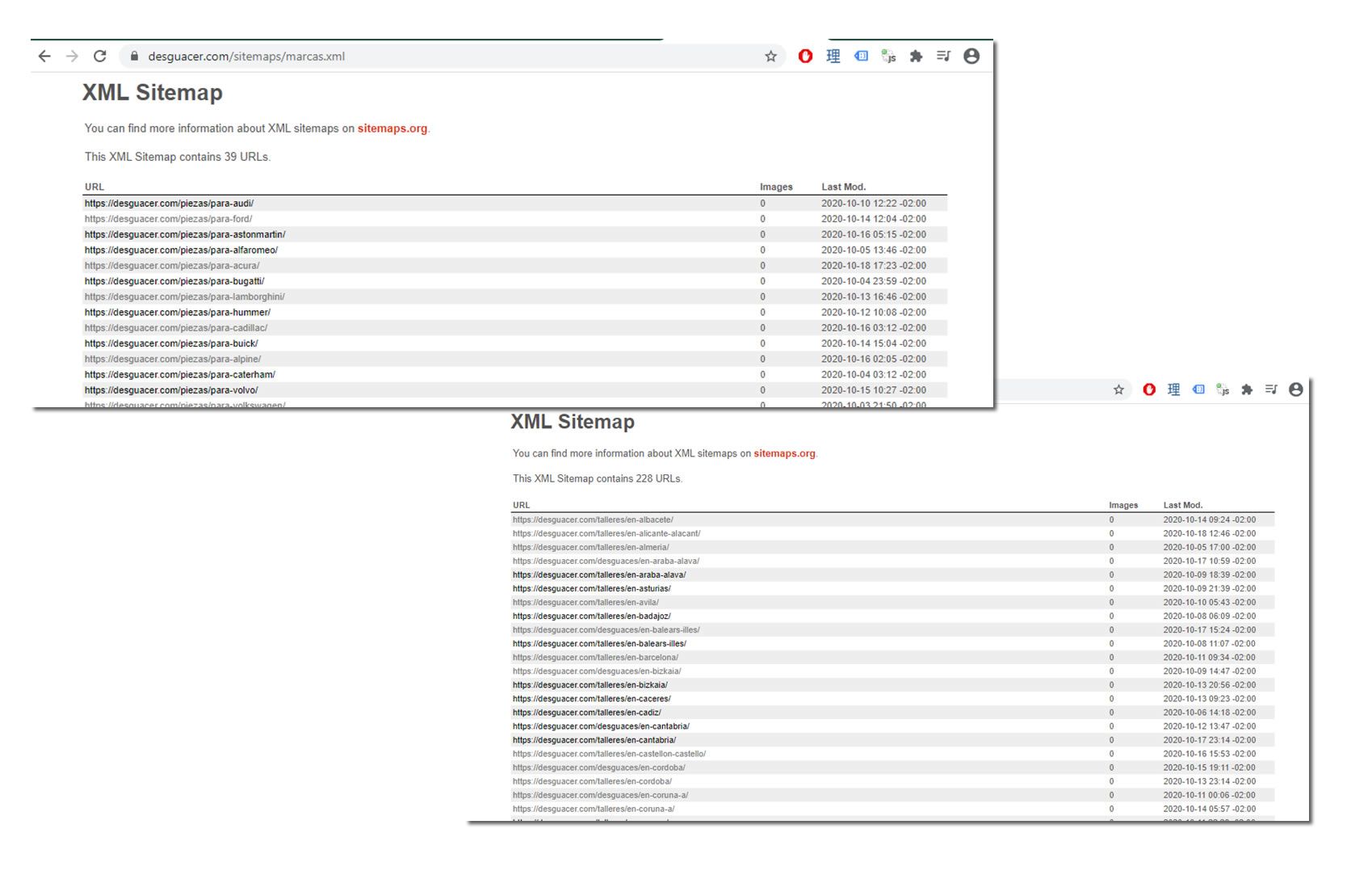This screenshot has width=1372, height=892.
Task: Open the piezas/para-caterham/ link
Action: (x=180, y=375)
